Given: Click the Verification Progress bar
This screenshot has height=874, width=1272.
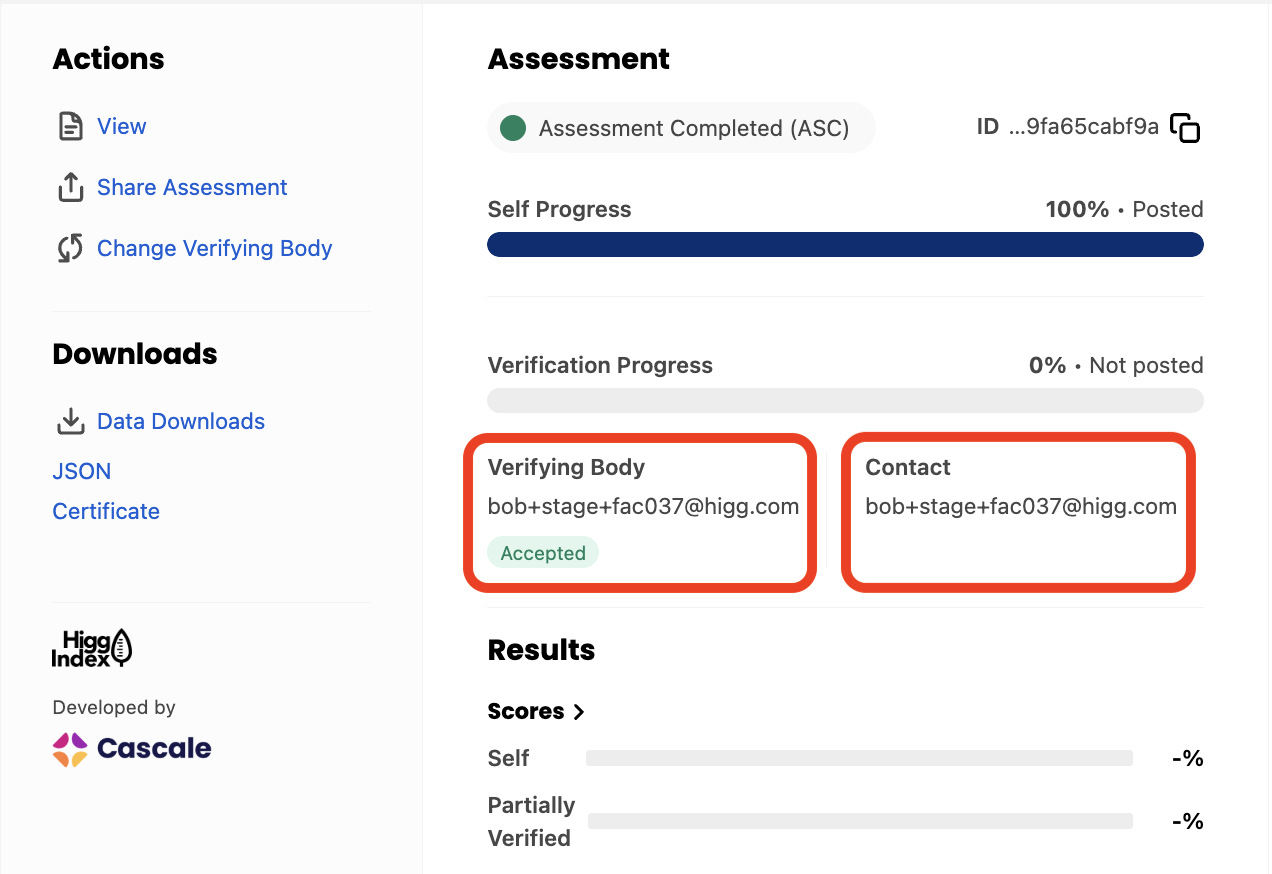Looking at the screenshot, I should pyautogui.click(x=845, y=401).
